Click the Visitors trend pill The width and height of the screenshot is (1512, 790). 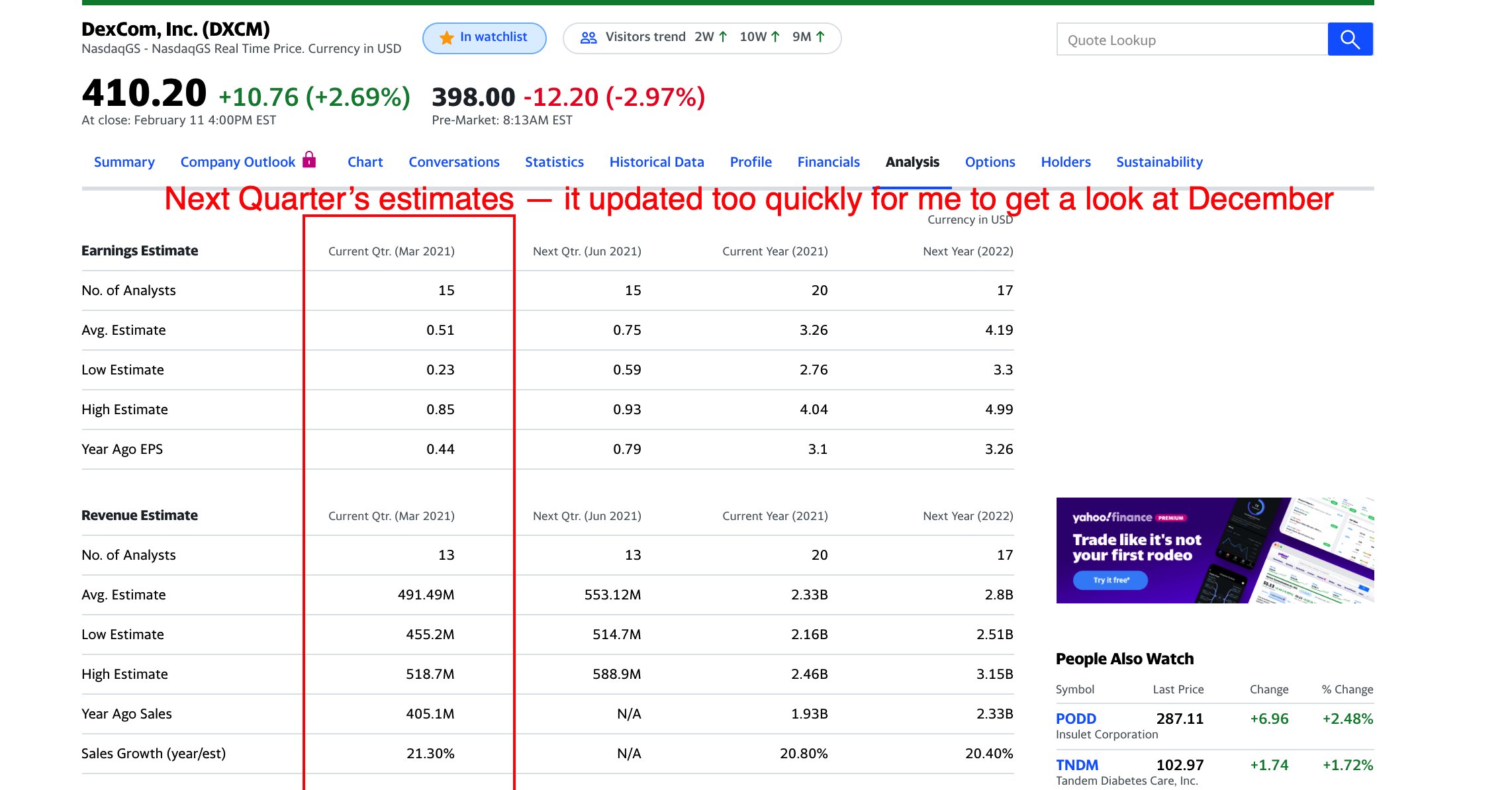pyautogui.click(x=702, y=38)
